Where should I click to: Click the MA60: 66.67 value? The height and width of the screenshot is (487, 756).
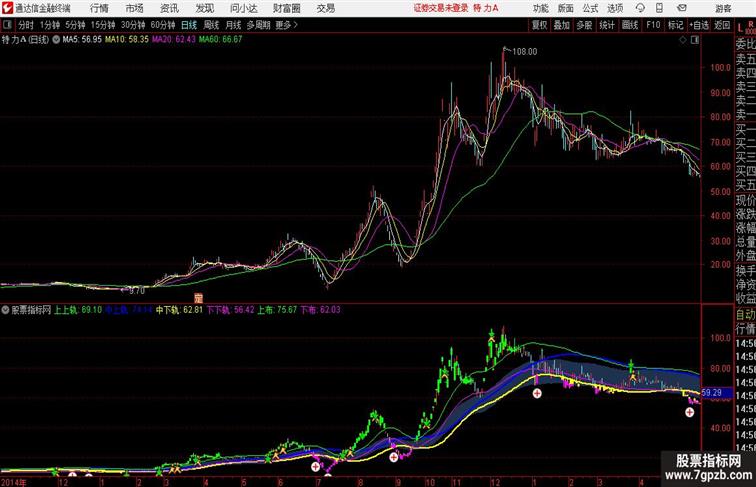pos(220,40)
